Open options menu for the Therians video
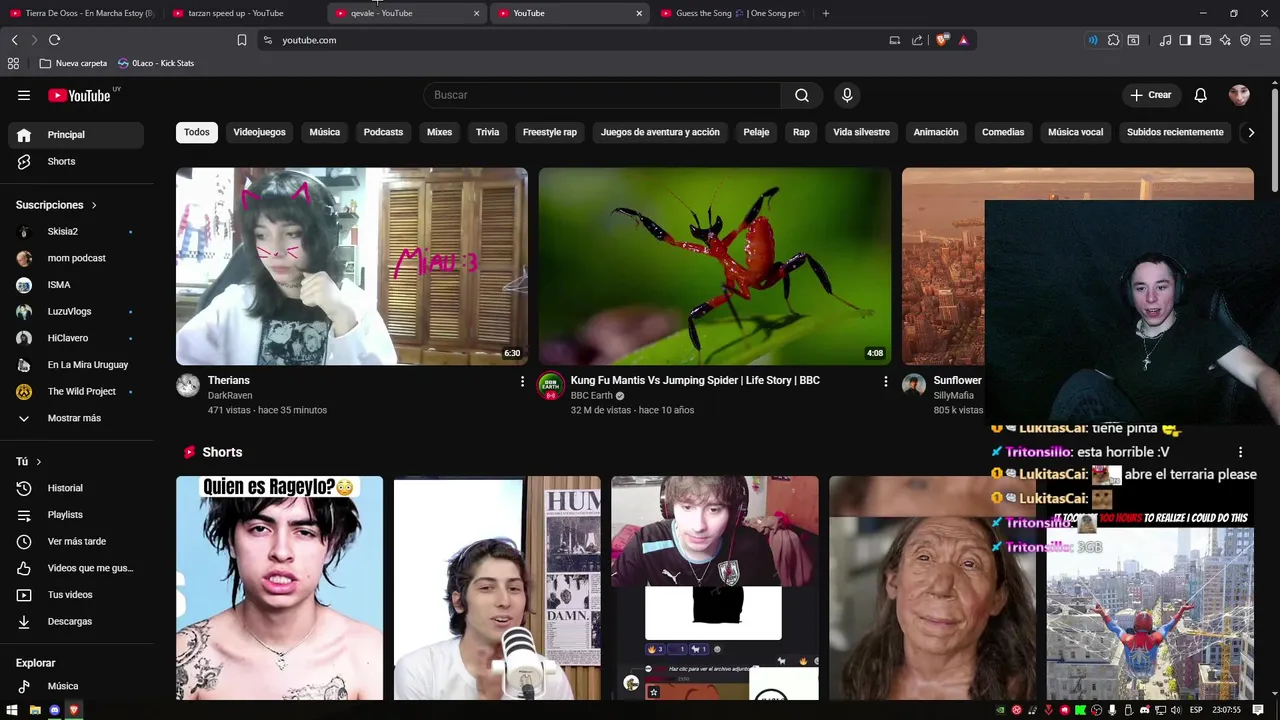Image resolution: width=1280 pixels, height=720 pixels. pos(522,381)
